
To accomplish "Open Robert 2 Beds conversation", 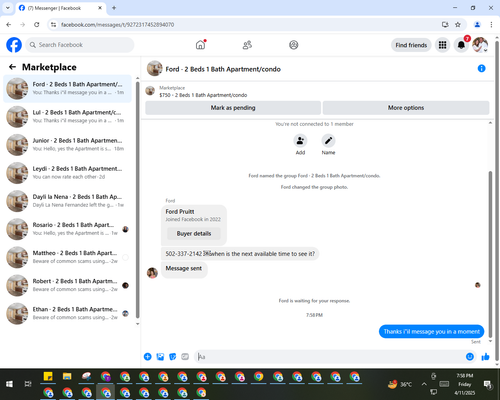I will pyautogui.click(x=67, y=285).
